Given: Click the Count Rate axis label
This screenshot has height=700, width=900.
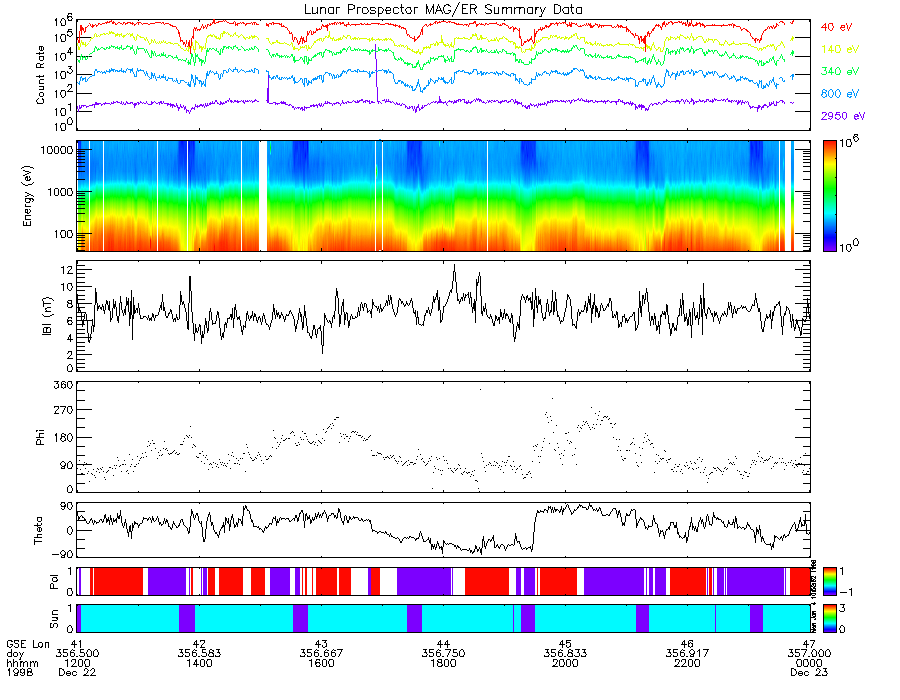Looking at the screenshot, I should tap(40, 75).
